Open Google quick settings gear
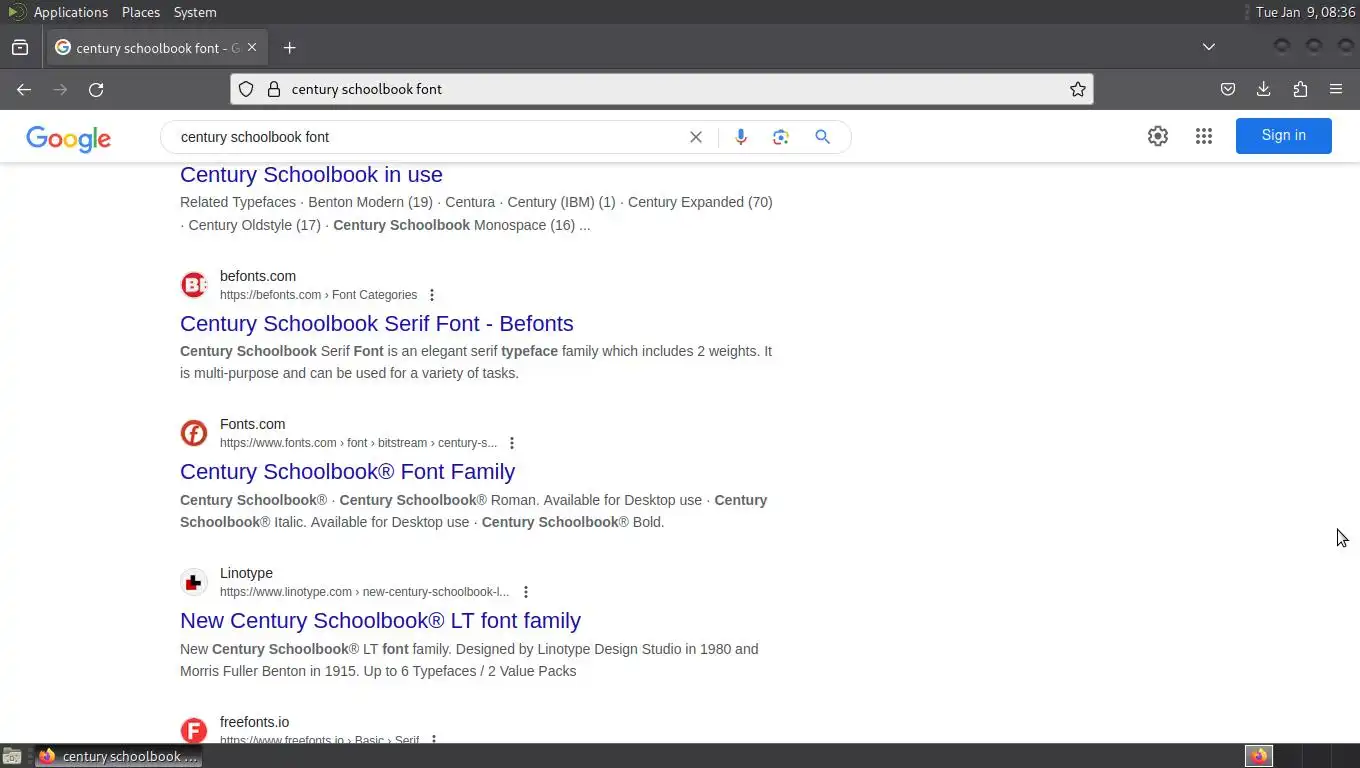Viewport: 1360px width, 768px height. (1157, 136)
